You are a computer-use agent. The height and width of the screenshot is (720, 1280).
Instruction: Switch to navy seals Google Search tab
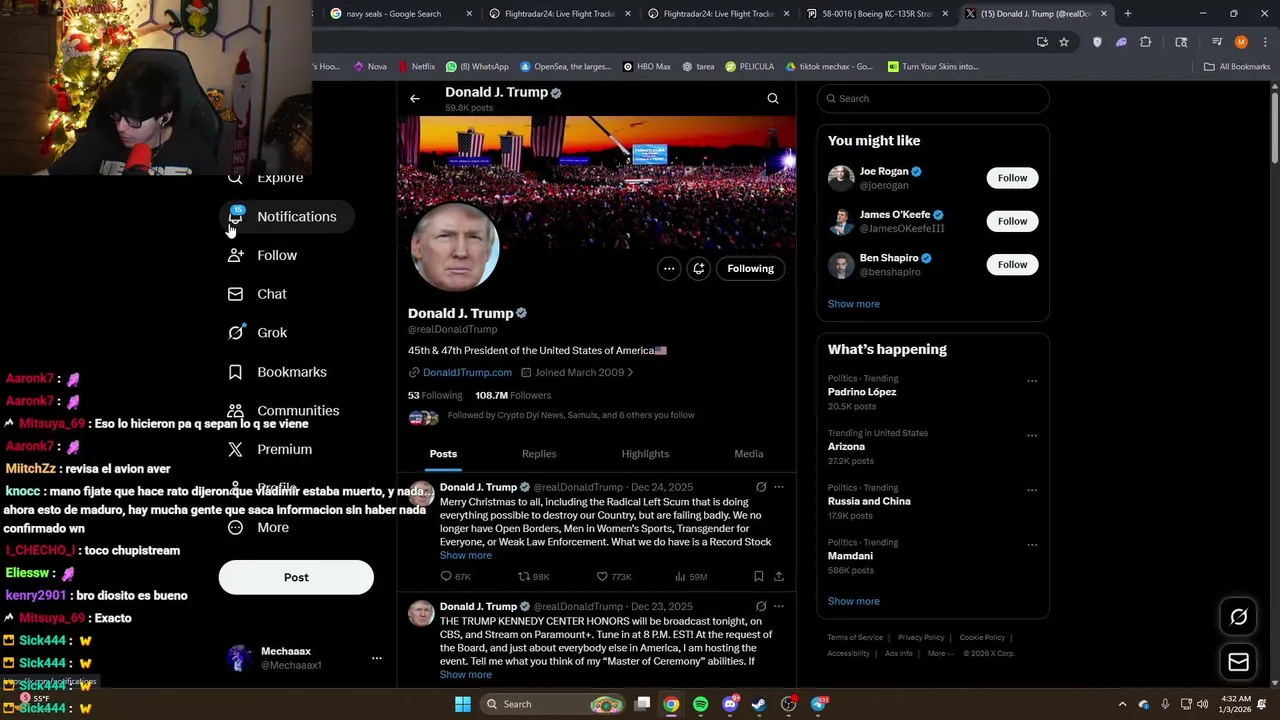[x=400, y=14]
